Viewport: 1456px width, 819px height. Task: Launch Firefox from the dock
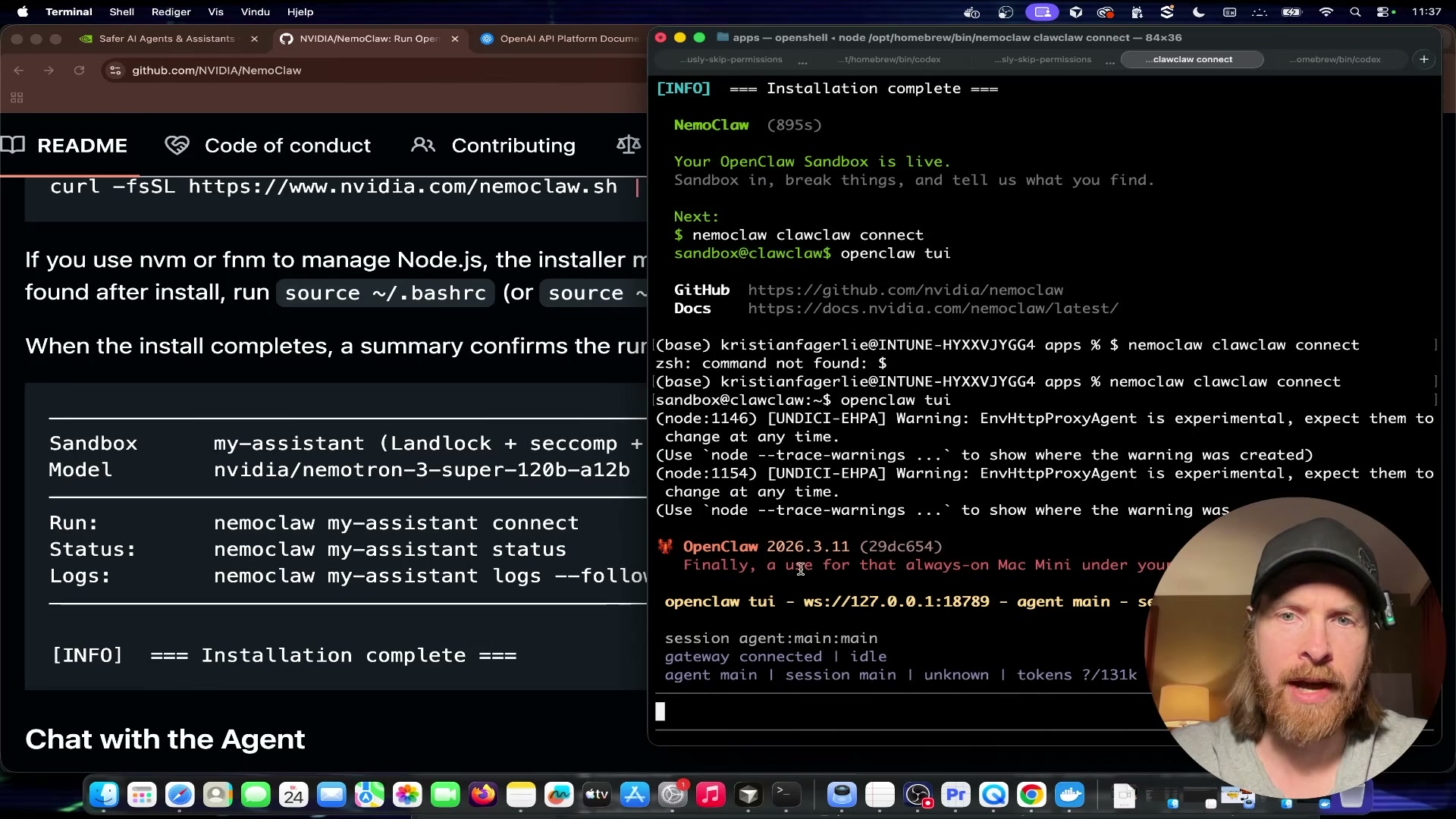[483, 795]
